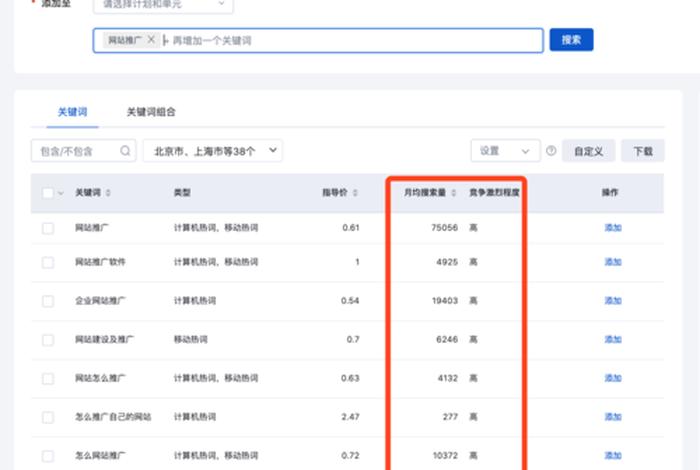The image size is (700, 470).
Task: Click the 竞争激烈程度 column header
Action: (x=494, y=192)
